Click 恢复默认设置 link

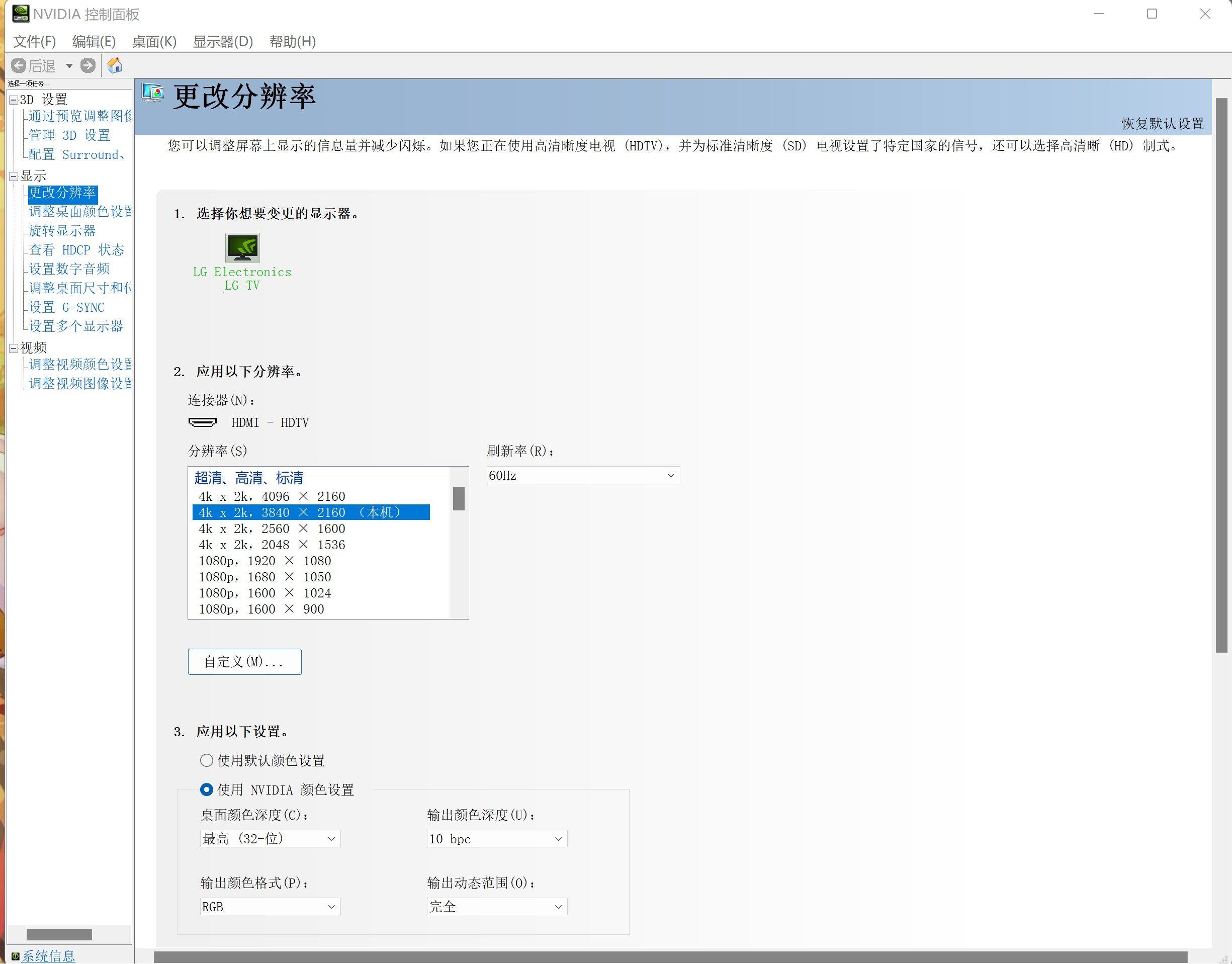click(x=1163, y=124)
